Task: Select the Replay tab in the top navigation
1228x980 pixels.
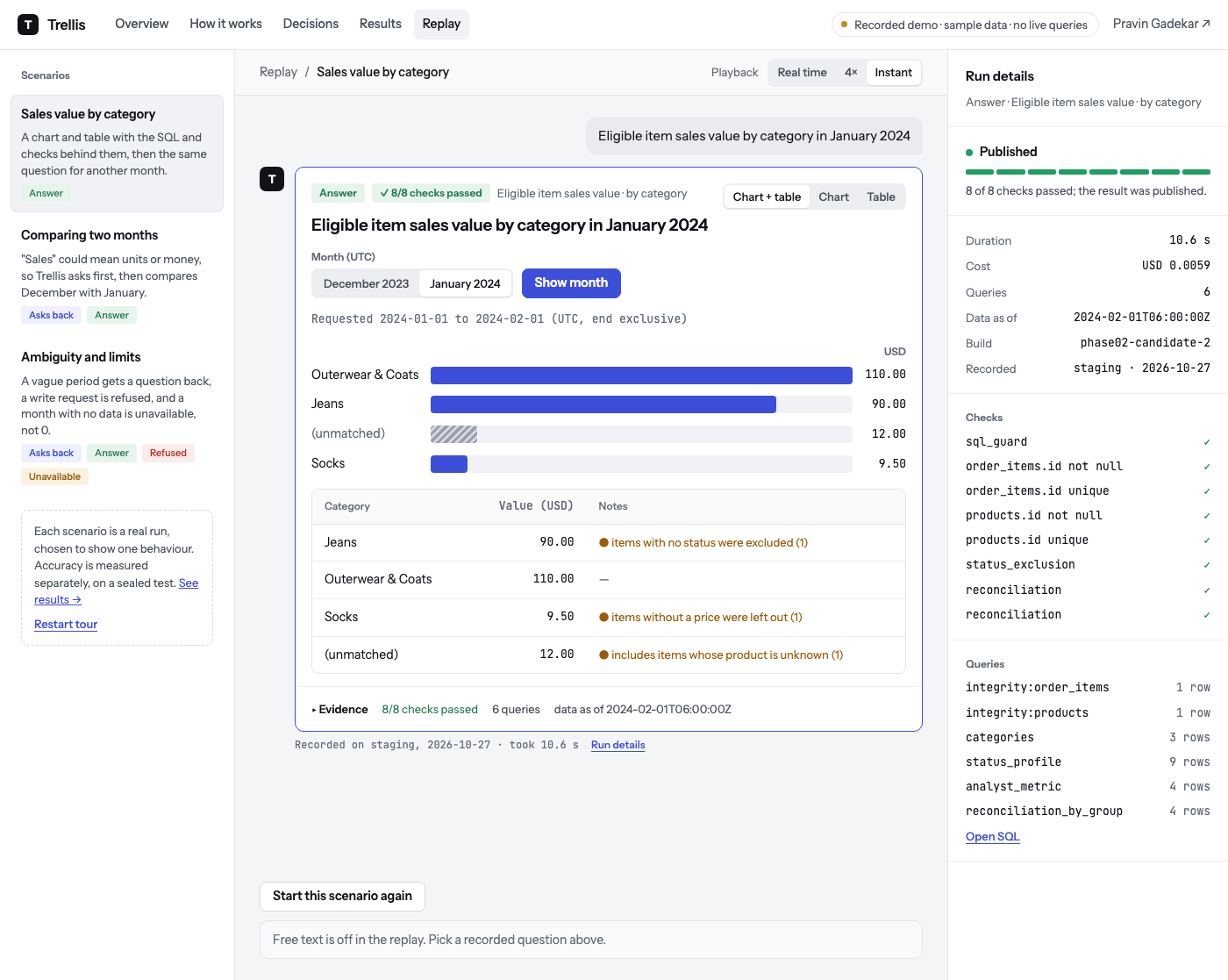Action: (441, 24)
